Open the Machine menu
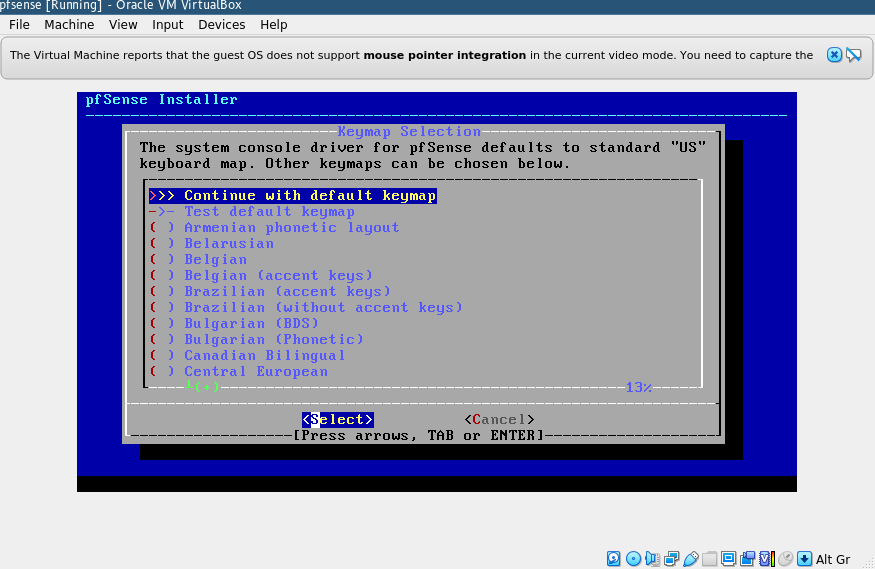The height and width of the screenshot is (569, 875). tap(69, 25)
